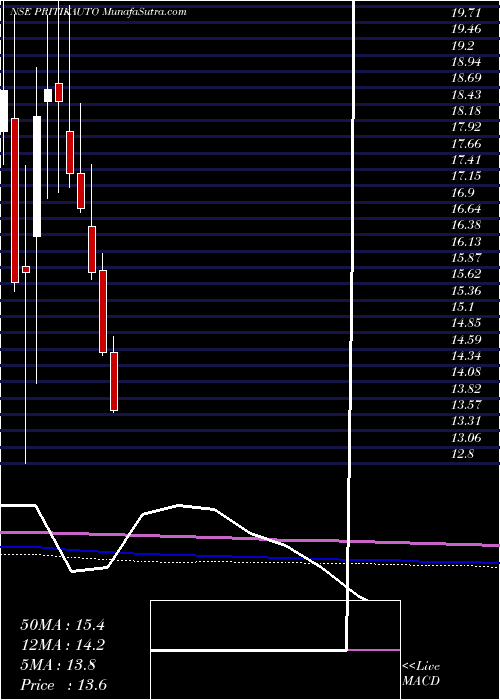This screenshot has width=500, height=700.
Task: Click the 19.46 price axis label
Action: 466,29
